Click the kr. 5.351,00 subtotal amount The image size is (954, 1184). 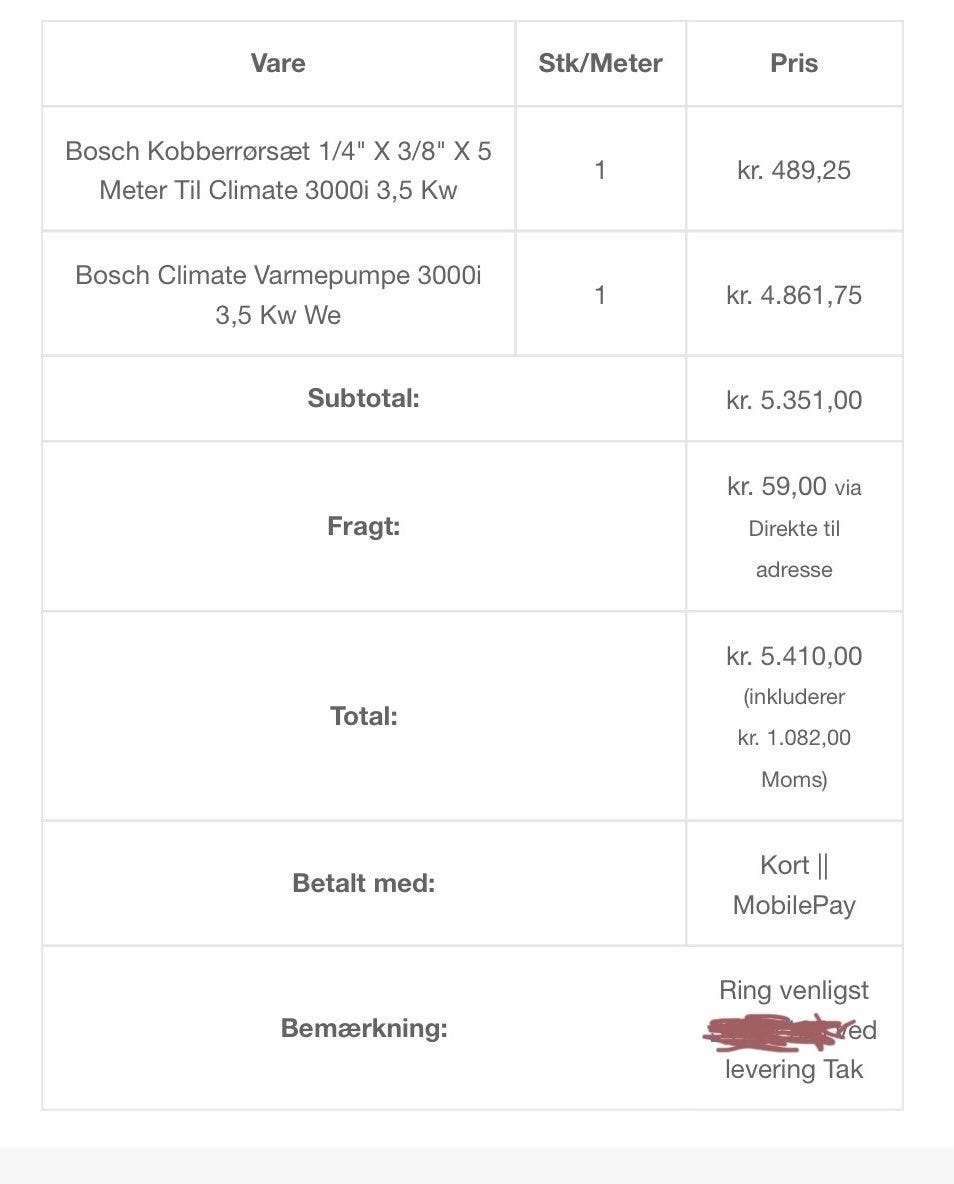(x=794, y=400)
